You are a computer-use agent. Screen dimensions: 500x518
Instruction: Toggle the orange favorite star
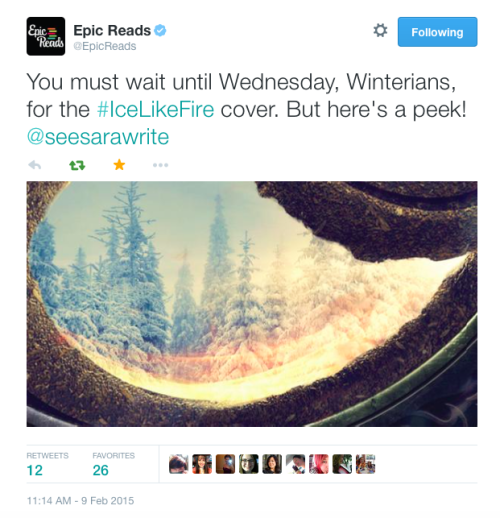[119, 165]
